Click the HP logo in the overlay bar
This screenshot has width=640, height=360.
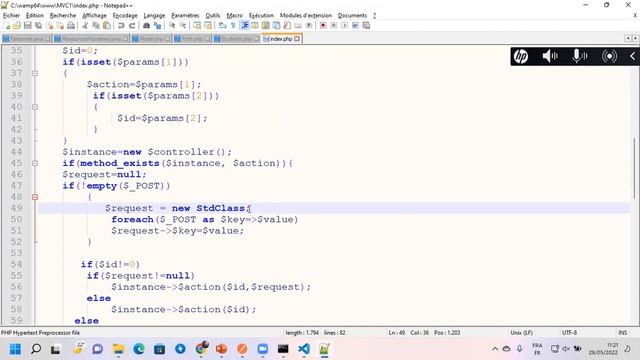pyautogui.click(x=521, y=56)
